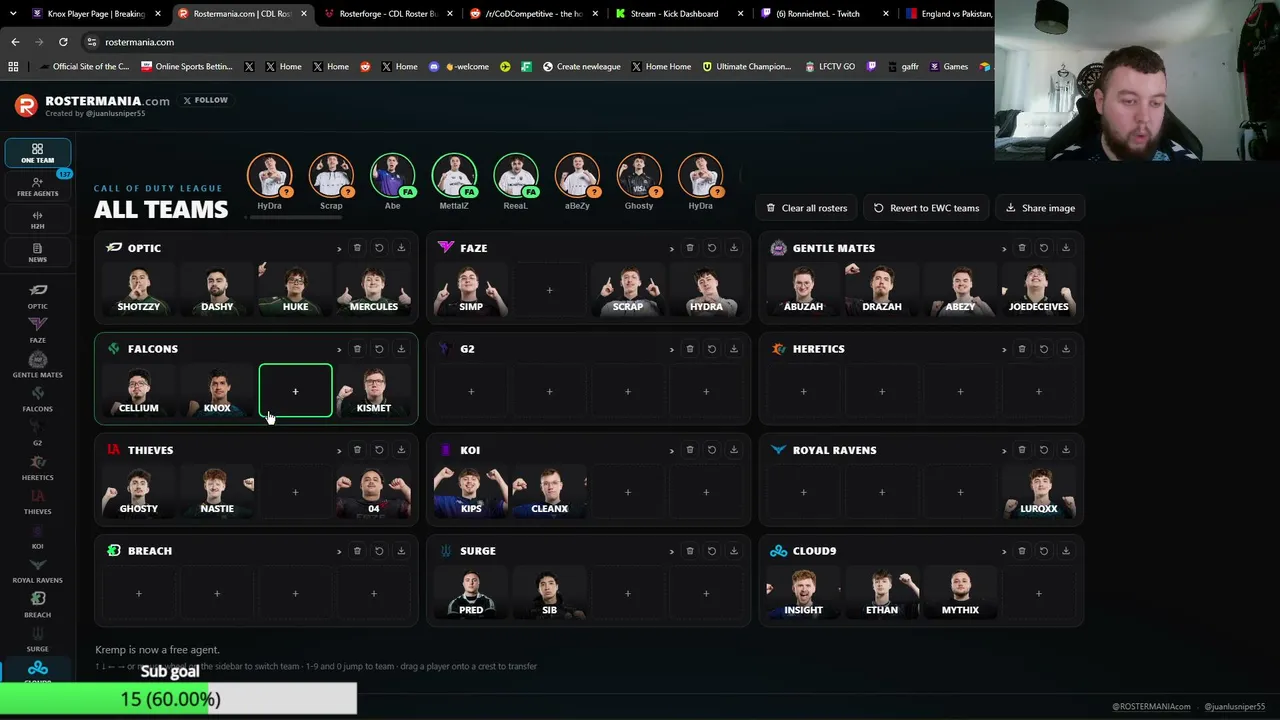Reset the G2 roster using the revert icon
1280x720 pixels.
pyautogui.click(x=712, y=349)
